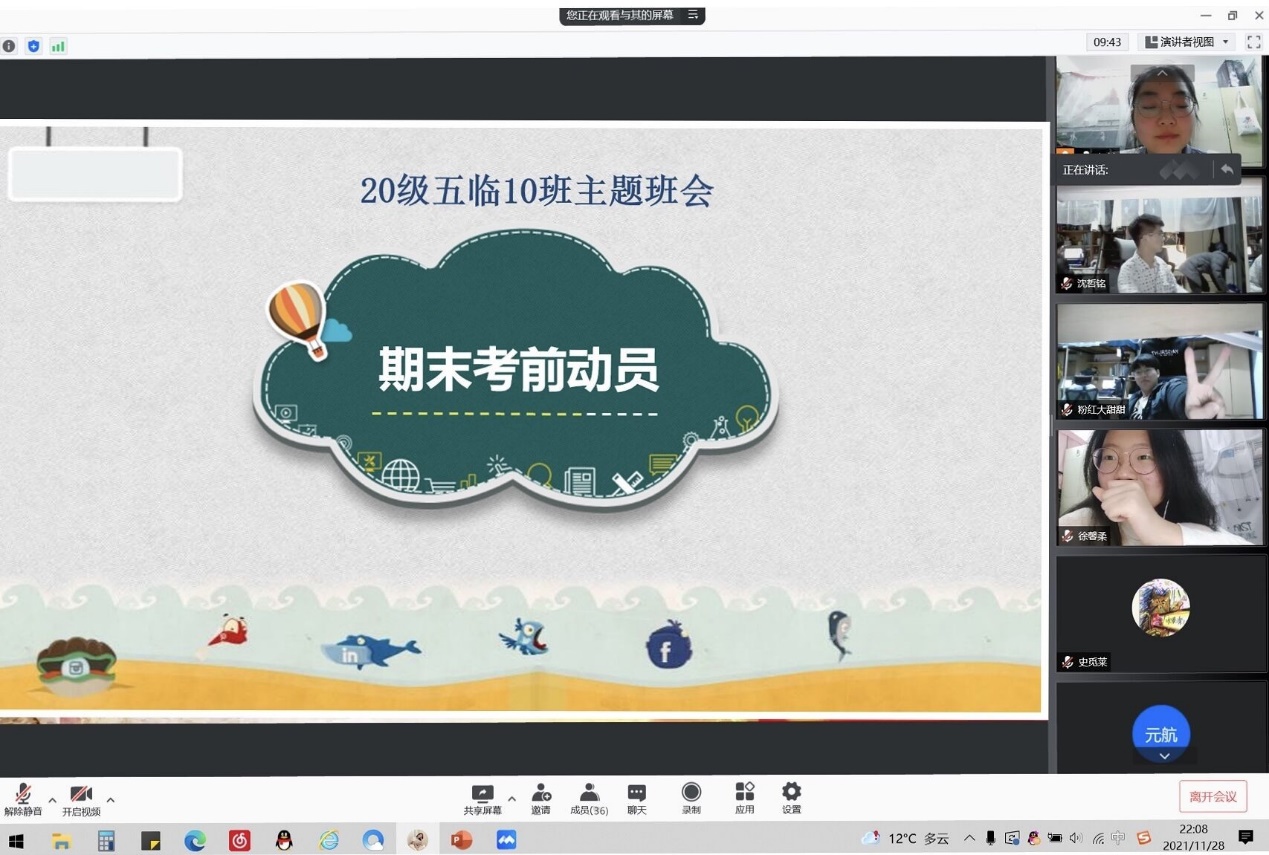Open meeting Settings (设置) gear
1269x855 pixels.
[791, 798]
